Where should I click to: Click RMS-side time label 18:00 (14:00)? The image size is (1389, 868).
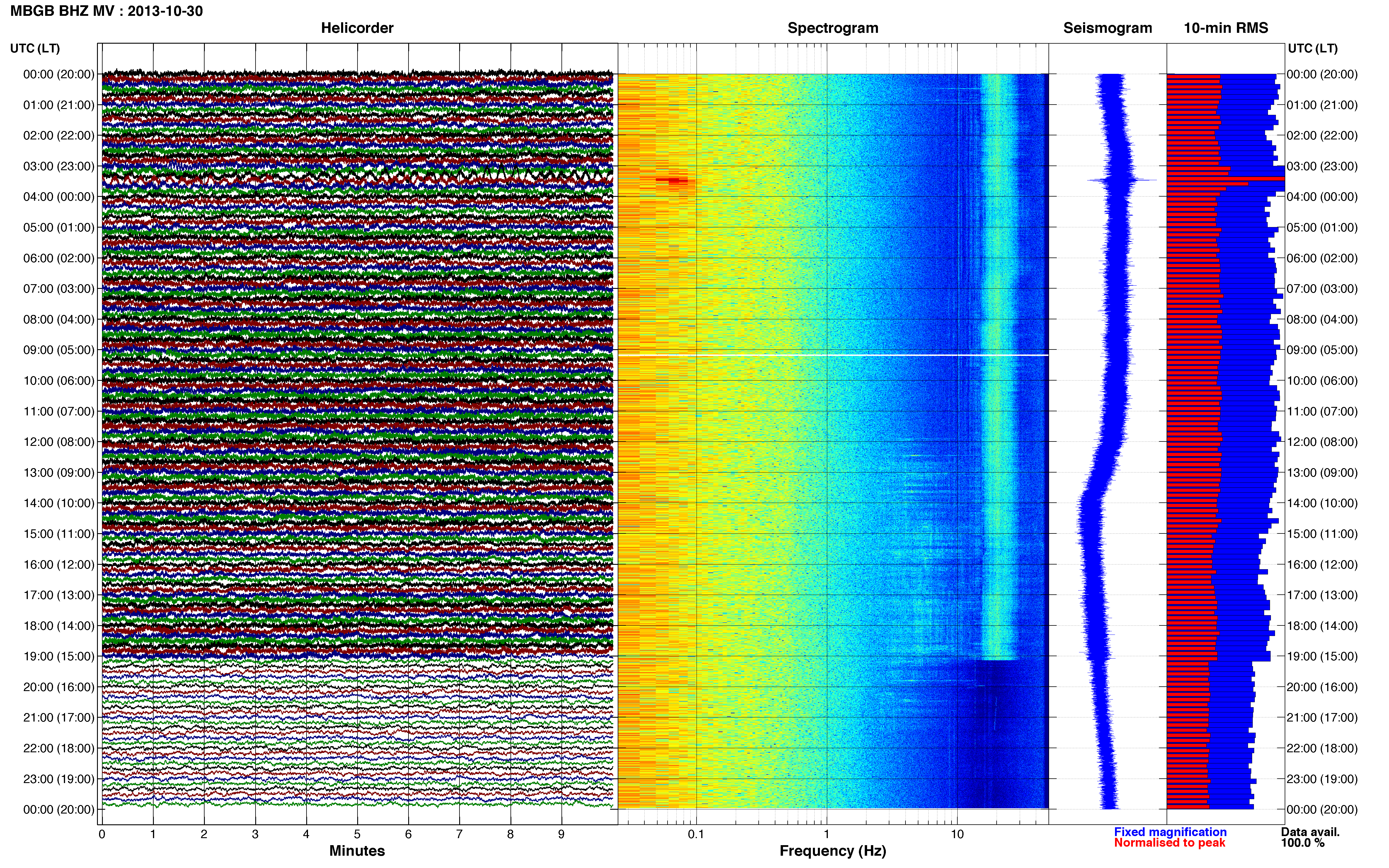(1322, 626)
